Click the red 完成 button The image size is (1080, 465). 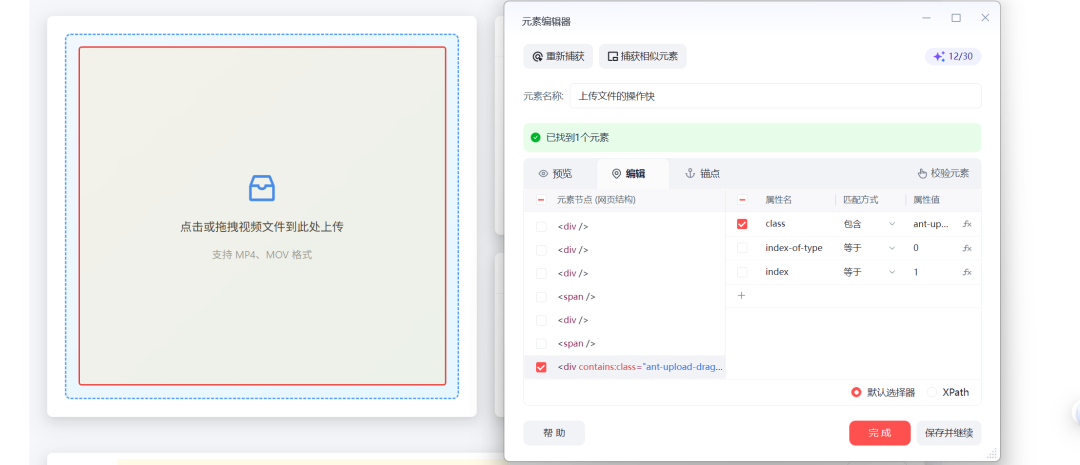[x=880, y=433]
